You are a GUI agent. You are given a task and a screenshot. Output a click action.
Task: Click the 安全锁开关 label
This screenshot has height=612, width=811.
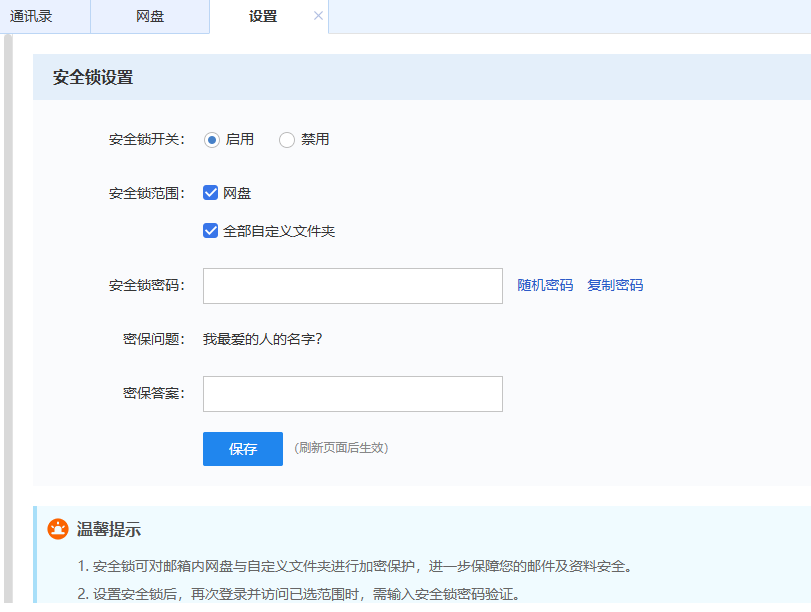click(x=147, y=140)
